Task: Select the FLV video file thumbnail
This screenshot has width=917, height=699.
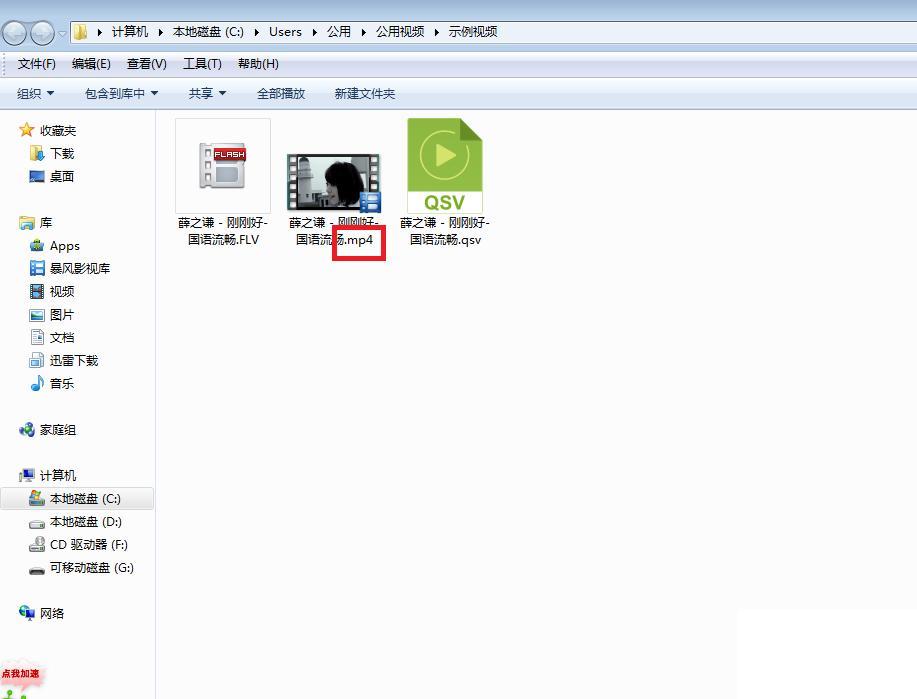Action: [x=223, y=166]
